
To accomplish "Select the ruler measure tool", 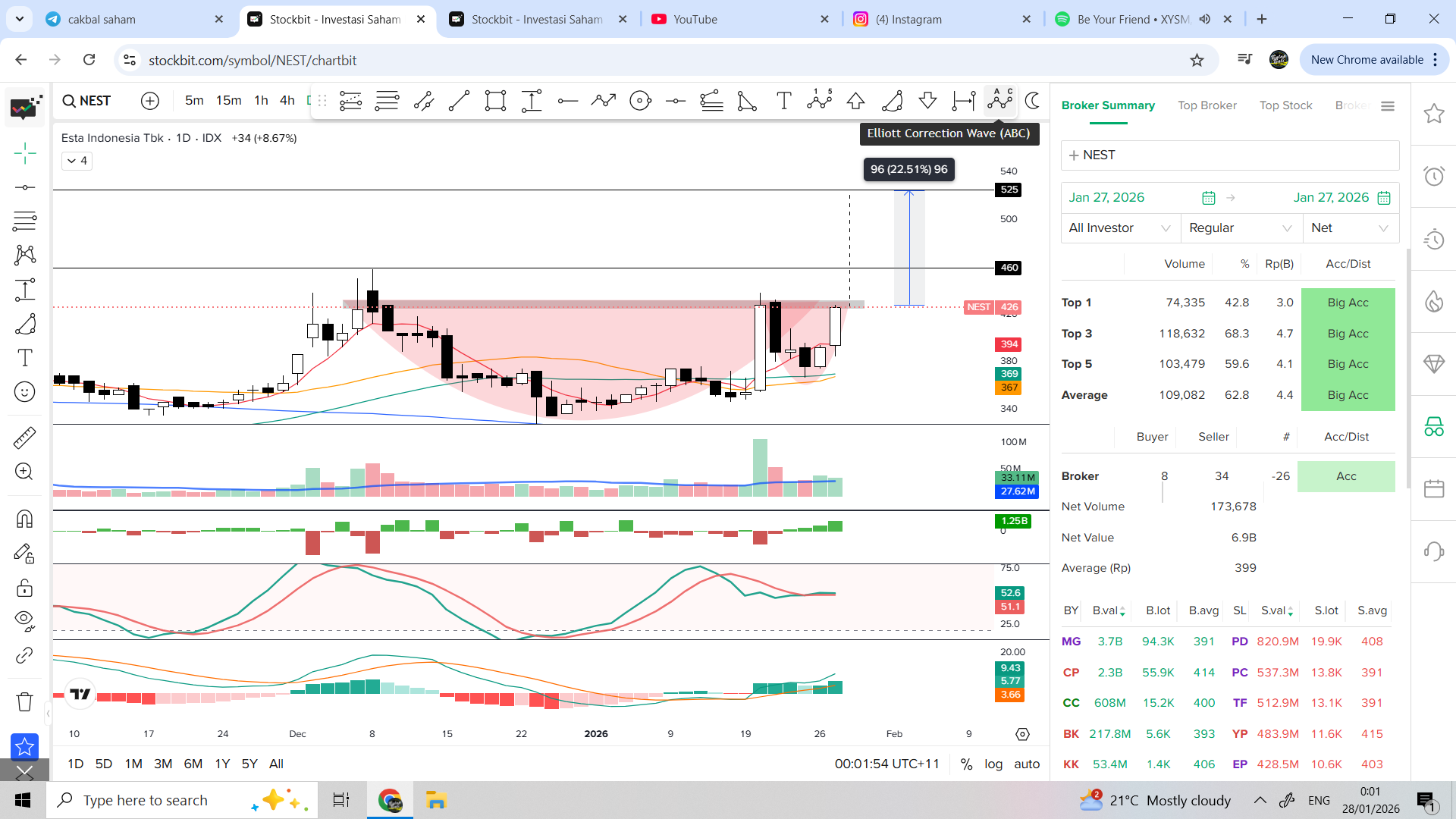I will [x=24, y=438].
